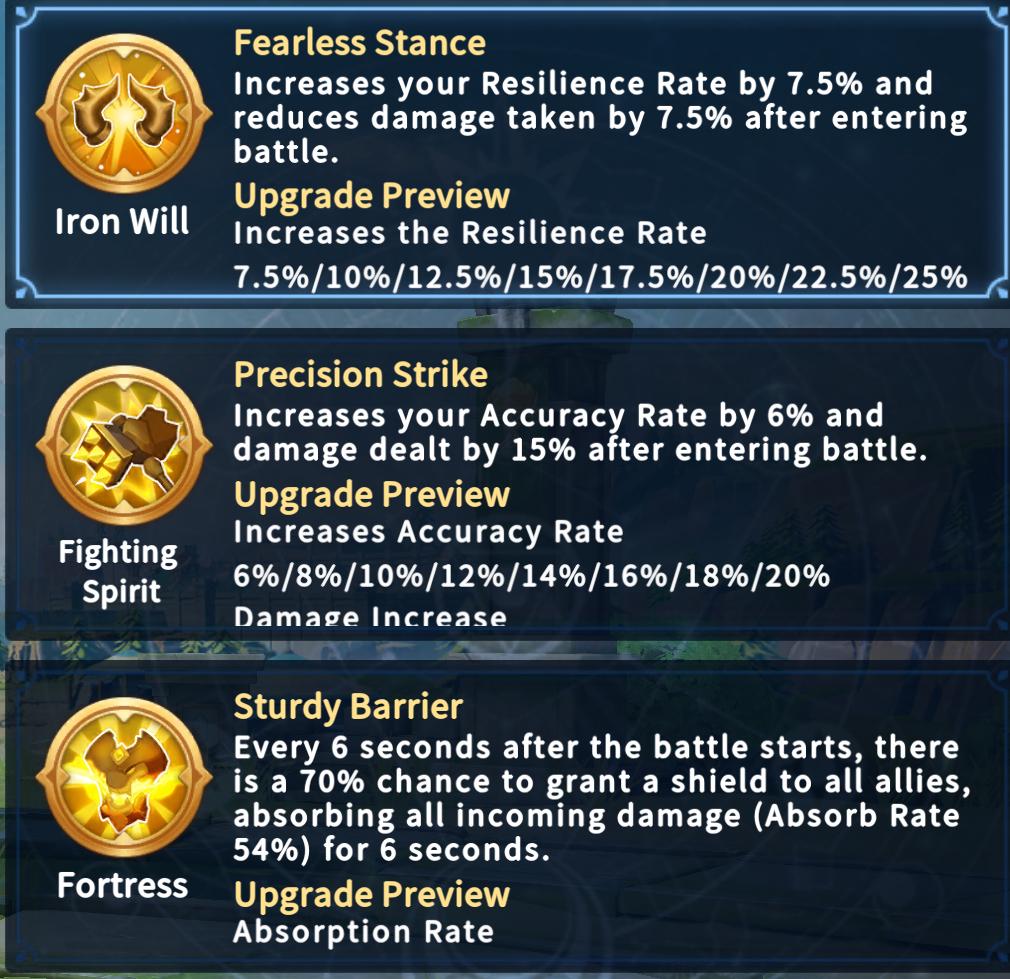Open the Precision Strike skill title
Image resolution: width=1010 pixels, height=979 pixels.
pos(361,375)
